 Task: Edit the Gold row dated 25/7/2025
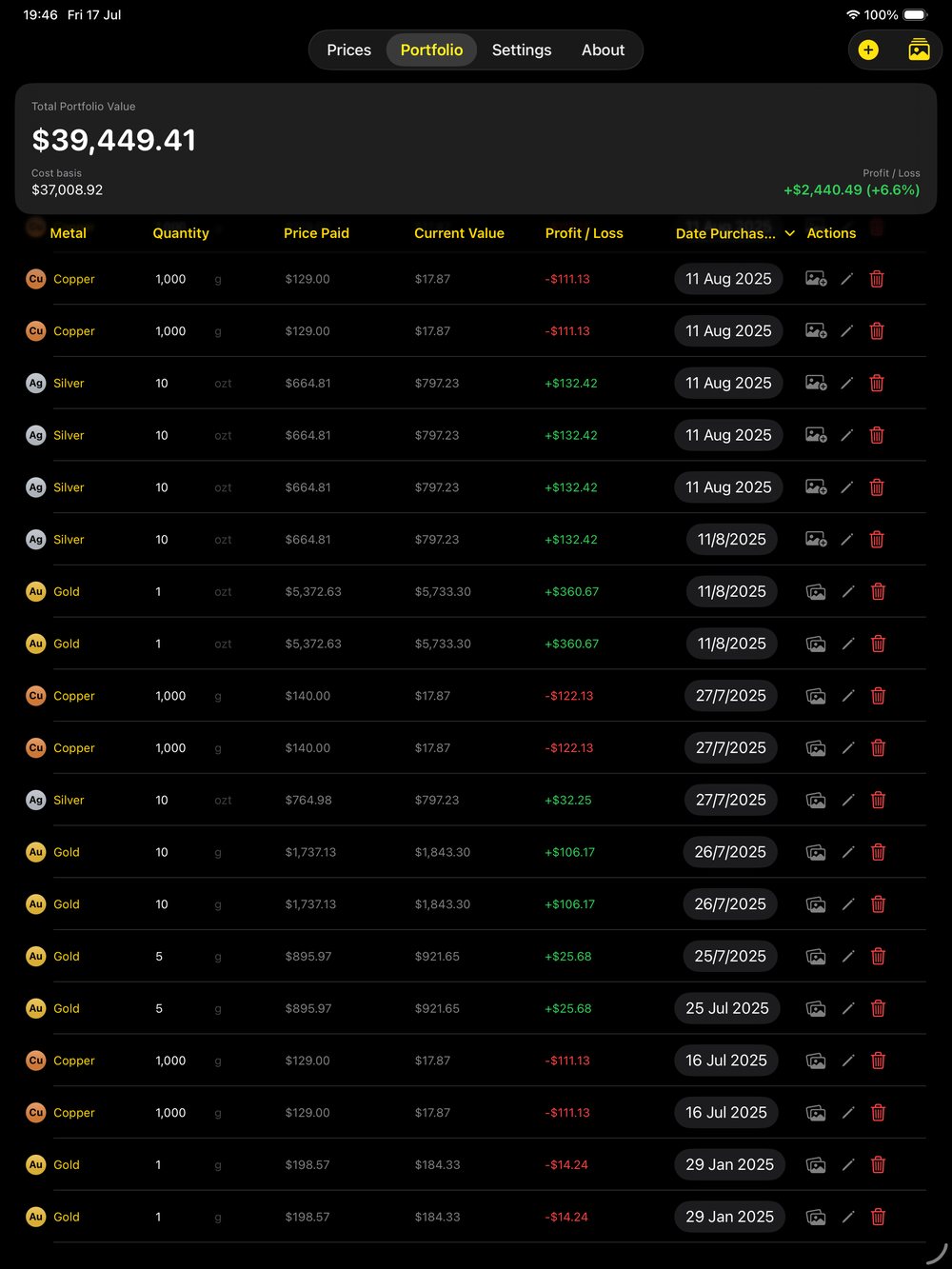click(x=847, y=956)
